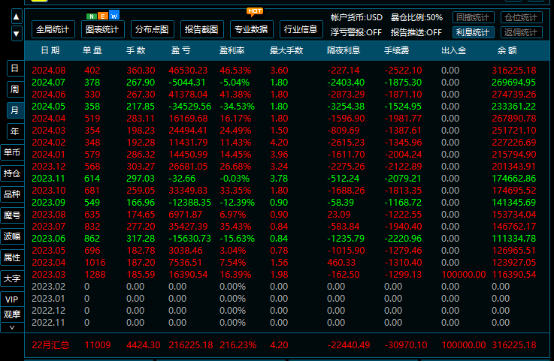Screen dimensions: 554x362
Task: Select 波幅 in sidebar
Action: coord(12,236)
